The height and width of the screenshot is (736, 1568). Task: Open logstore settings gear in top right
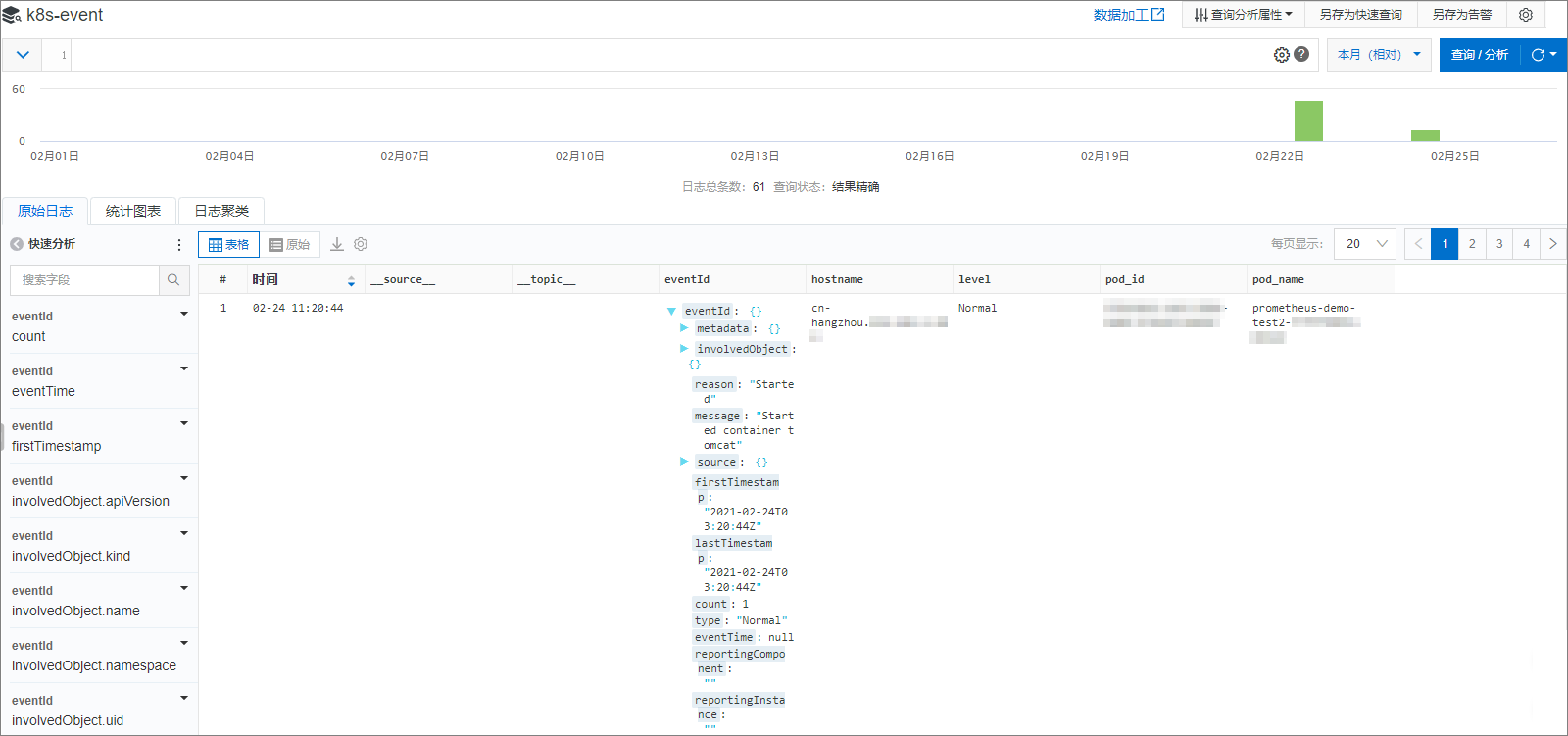pos(1526,15)
